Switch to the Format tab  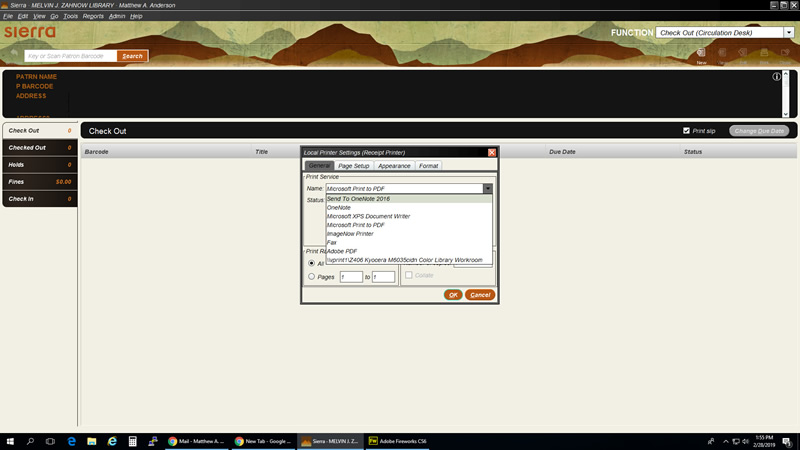pyautogui.click(x=429, y=166)
